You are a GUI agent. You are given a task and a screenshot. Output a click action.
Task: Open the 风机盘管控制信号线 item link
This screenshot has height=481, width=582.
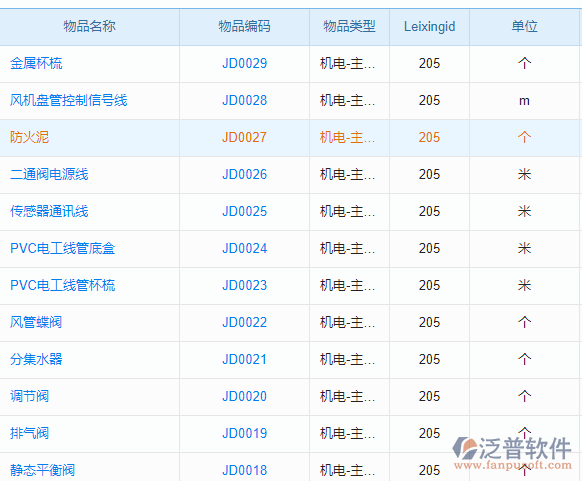tap(69, 100)
